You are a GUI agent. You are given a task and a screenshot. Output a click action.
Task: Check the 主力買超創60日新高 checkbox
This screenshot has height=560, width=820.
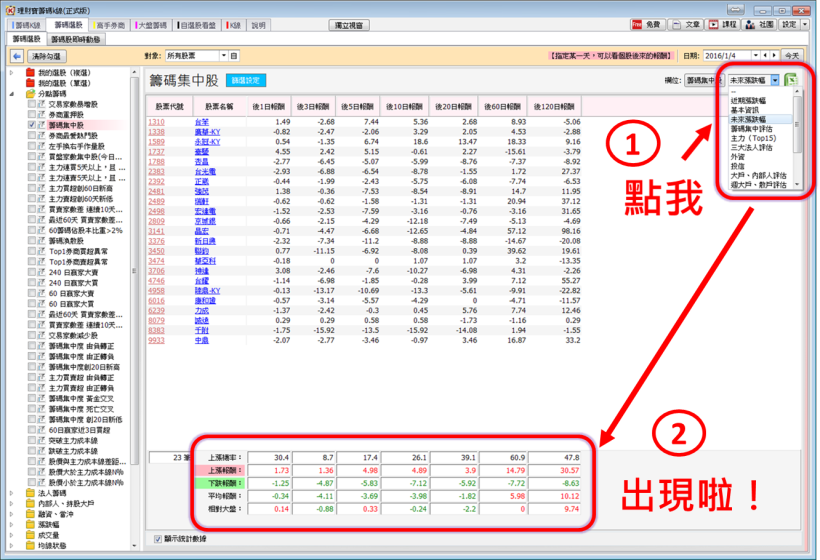tap(32, 188)
